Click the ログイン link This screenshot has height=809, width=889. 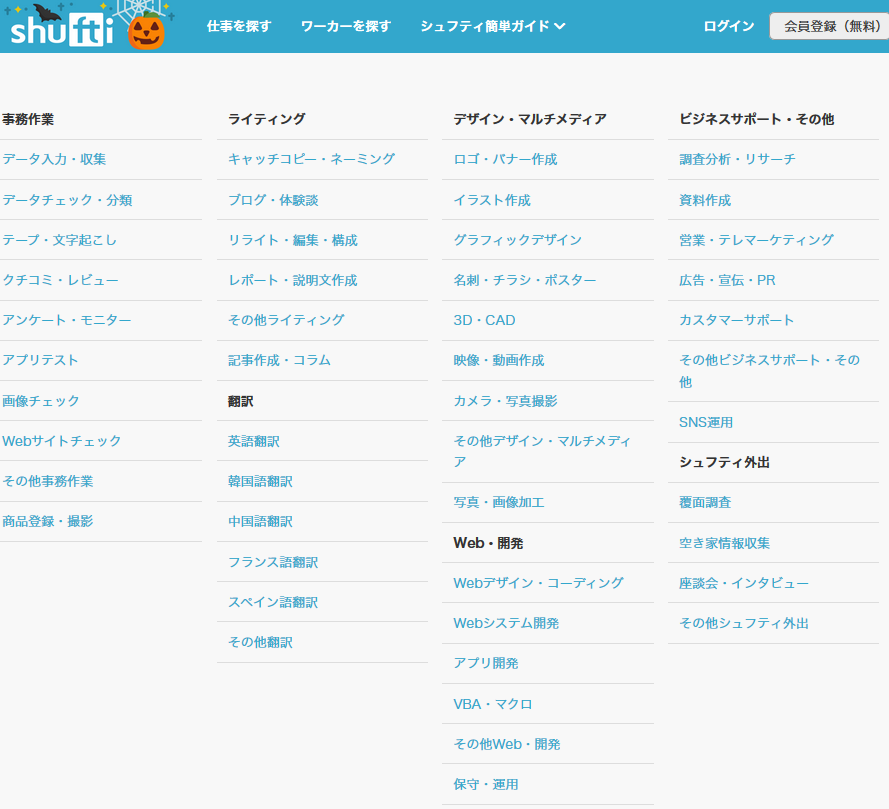[x=729, y=26]
